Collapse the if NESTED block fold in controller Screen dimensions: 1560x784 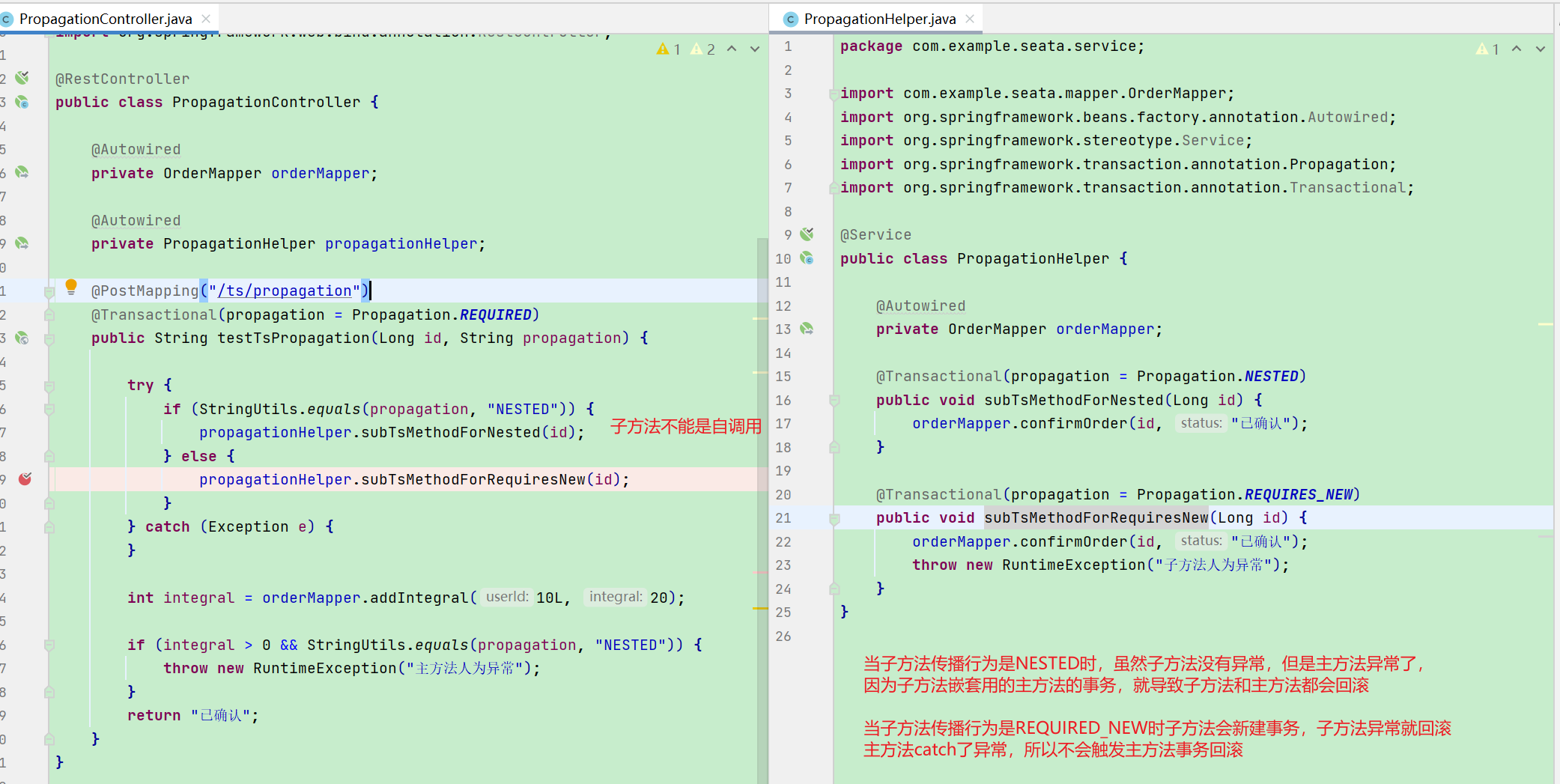tap(49, 410)
